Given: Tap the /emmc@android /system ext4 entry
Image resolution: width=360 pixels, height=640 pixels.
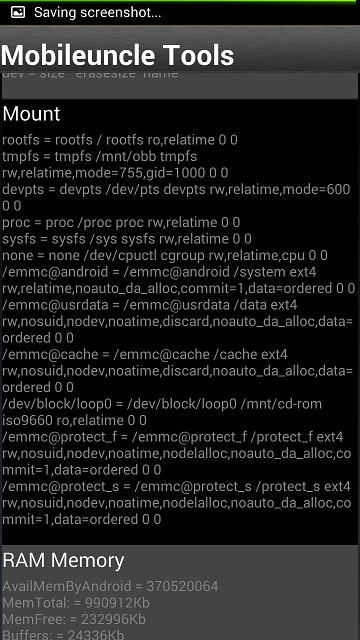Looking at the screenshot, I should pyautogui.click(x=179, y=280).
